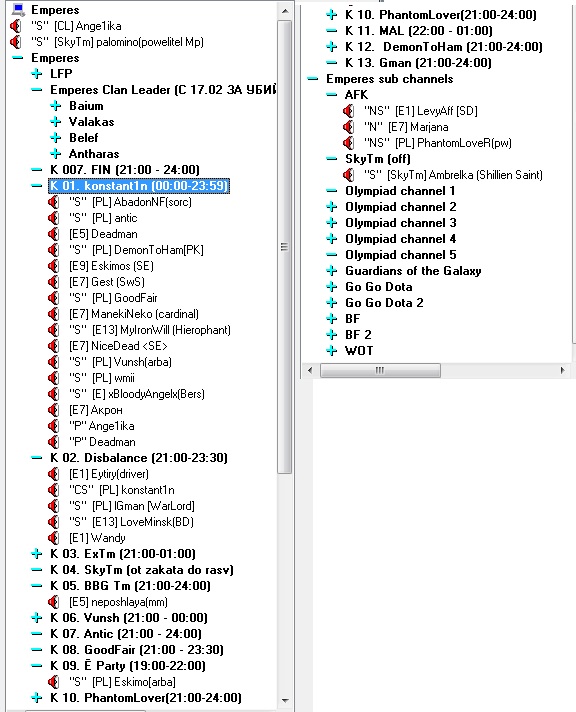Collapse K 02. Disbalance channel
The width and height of the screenshot is (576, 712).
click(x=37, y=458)
